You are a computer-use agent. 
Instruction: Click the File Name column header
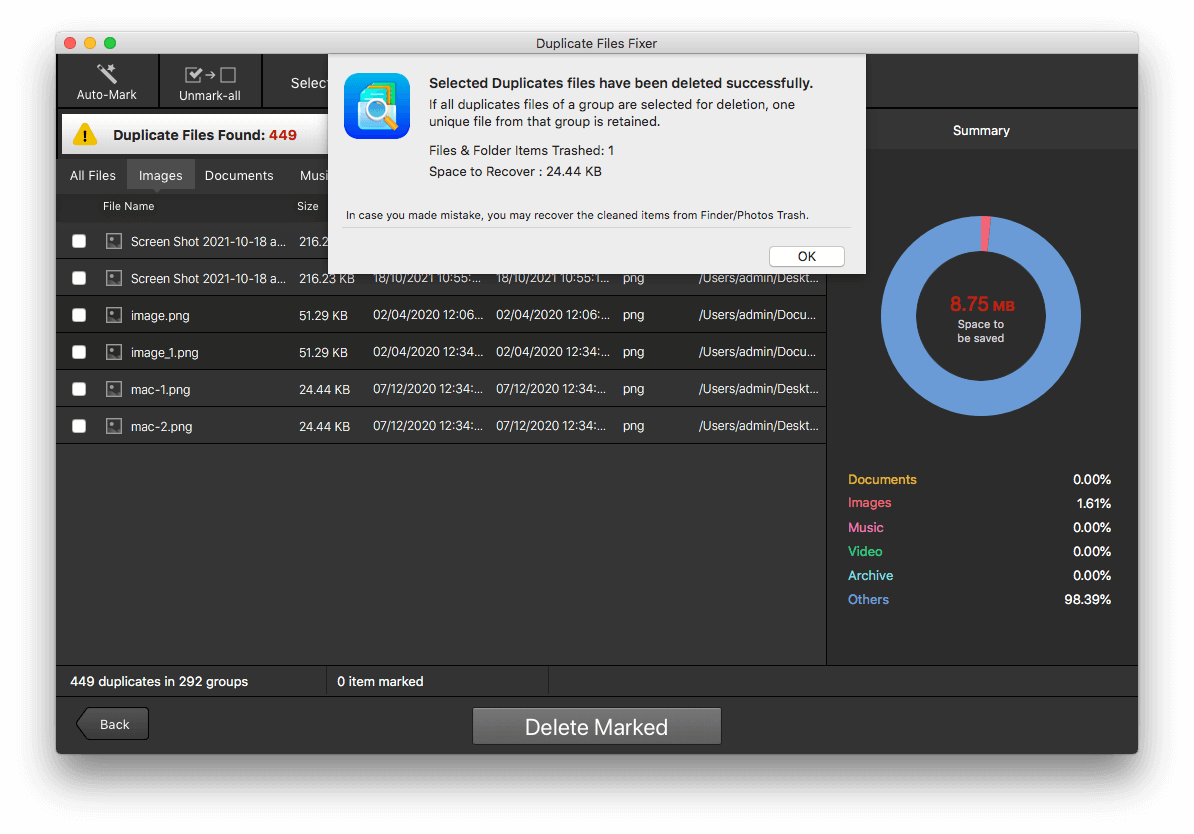click(x=129, y=206)
